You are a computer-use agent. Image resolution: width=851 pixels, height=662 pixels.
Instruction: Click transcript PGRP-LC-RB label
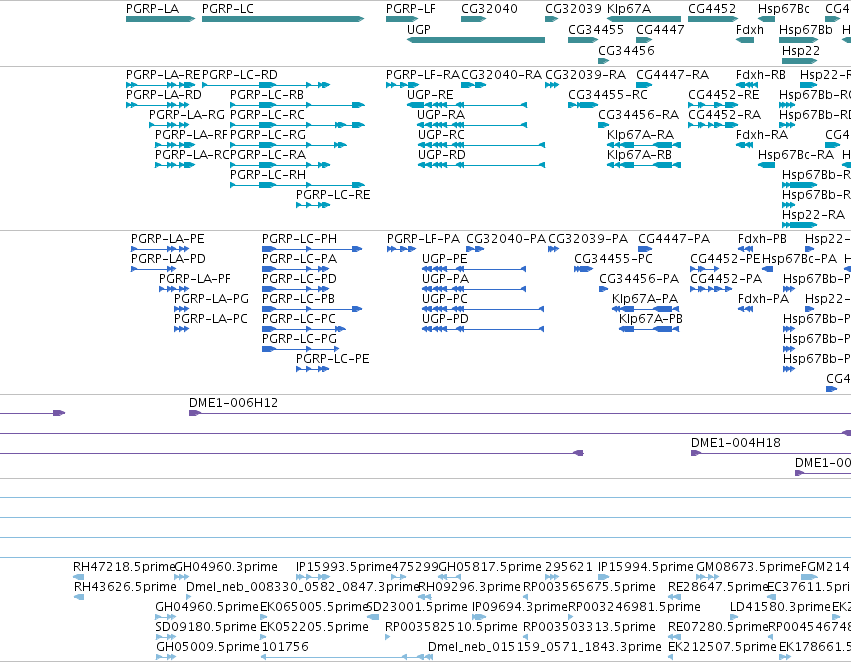tap(266, 95)
